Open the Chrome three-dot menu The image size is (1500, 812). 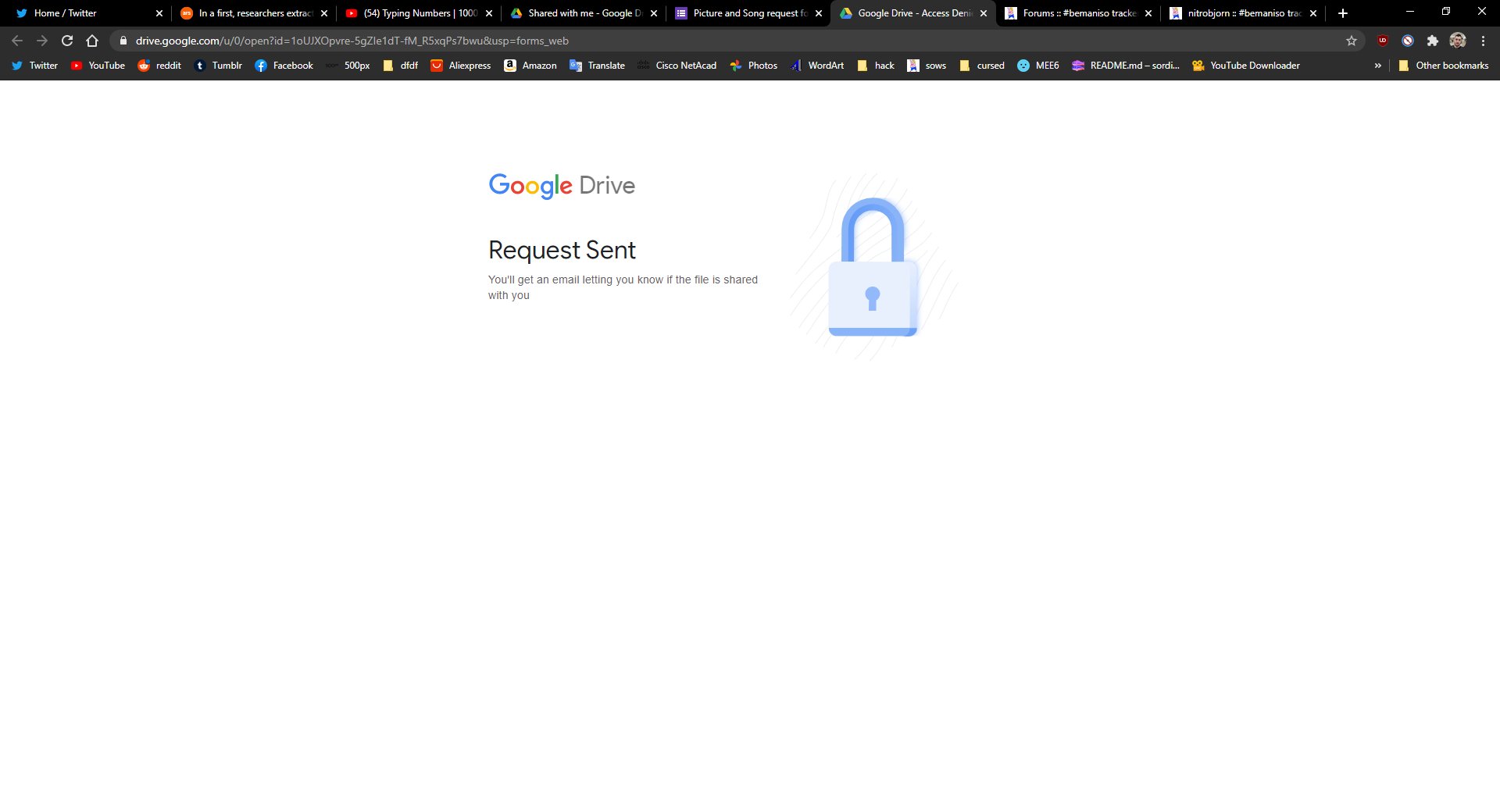(x=1483, y=41)
